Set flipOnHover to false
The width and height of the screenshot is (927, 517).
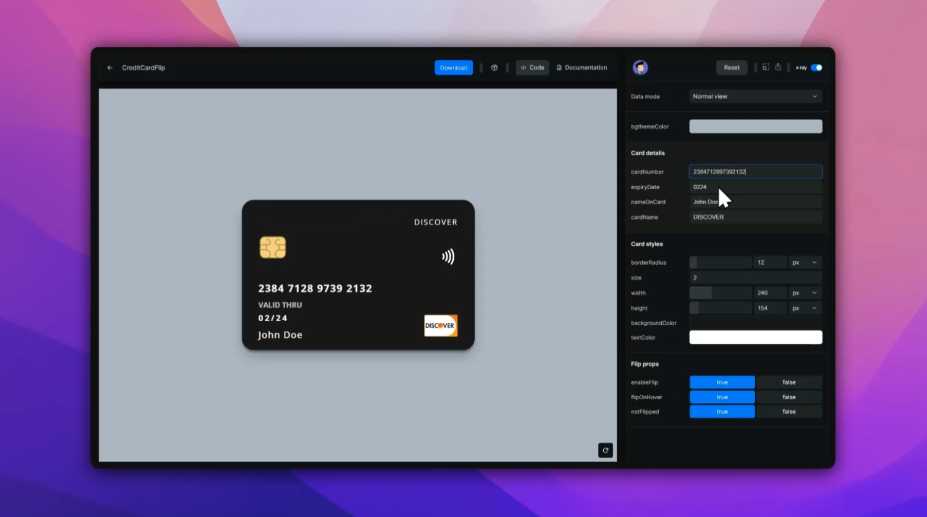[789, 397]
